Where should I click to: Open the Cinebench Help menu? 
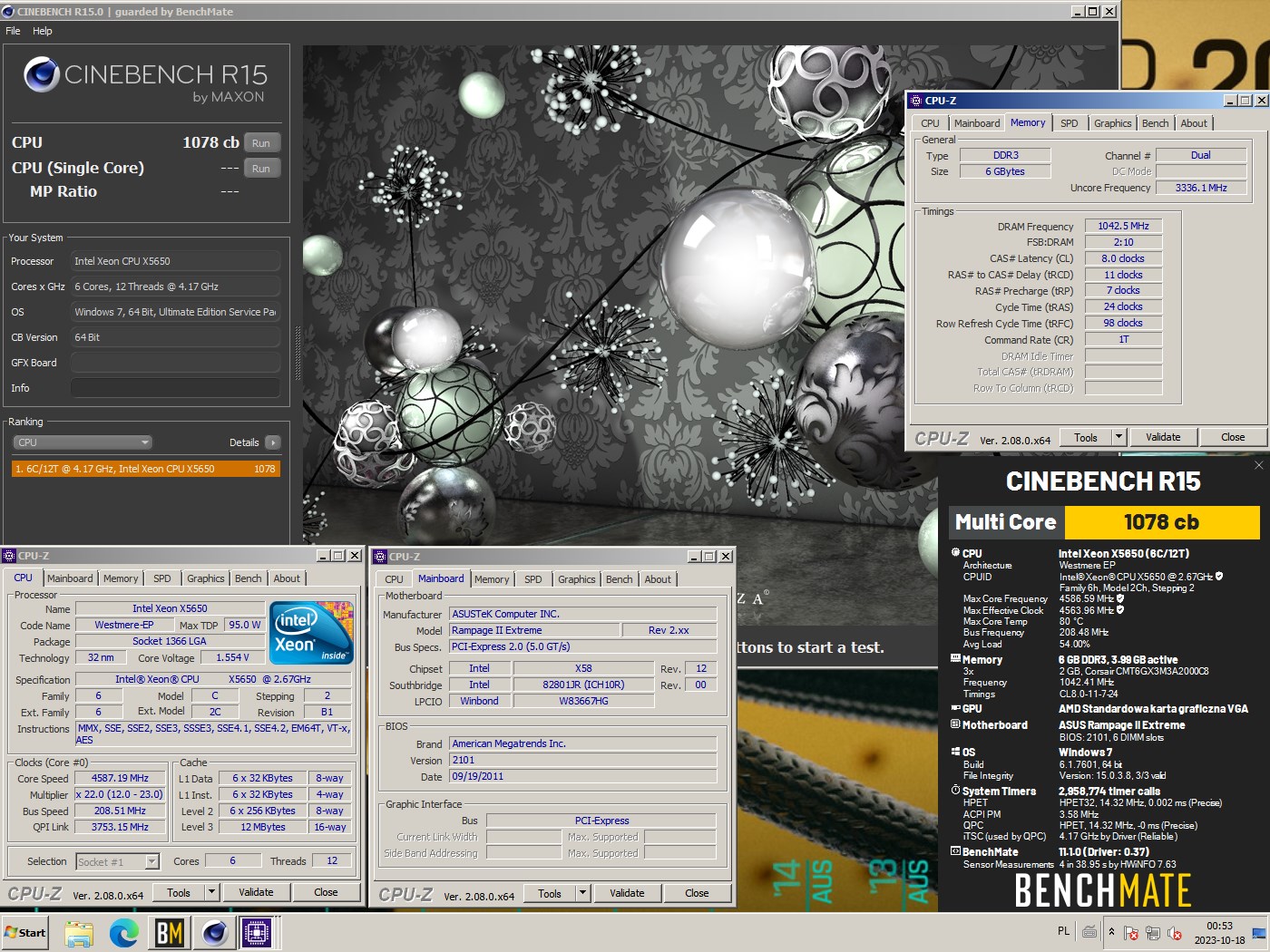point(43,31)
